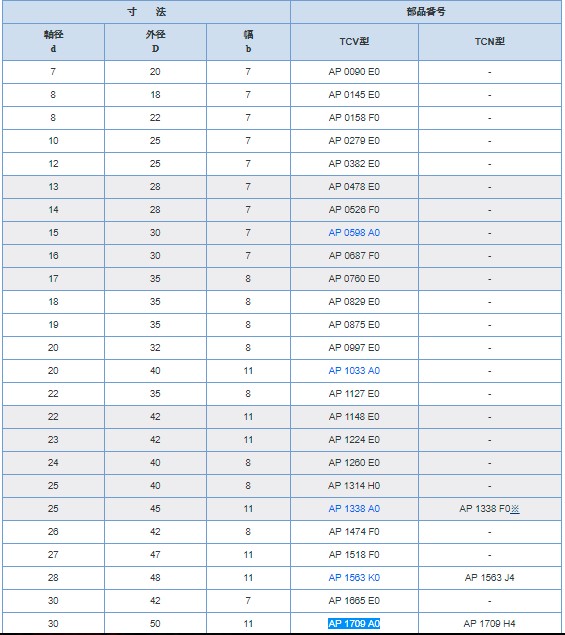Click the AP 1665 E0 cell
The height and width of the screenshot is (635, 565).
click(x=354, y=601)
